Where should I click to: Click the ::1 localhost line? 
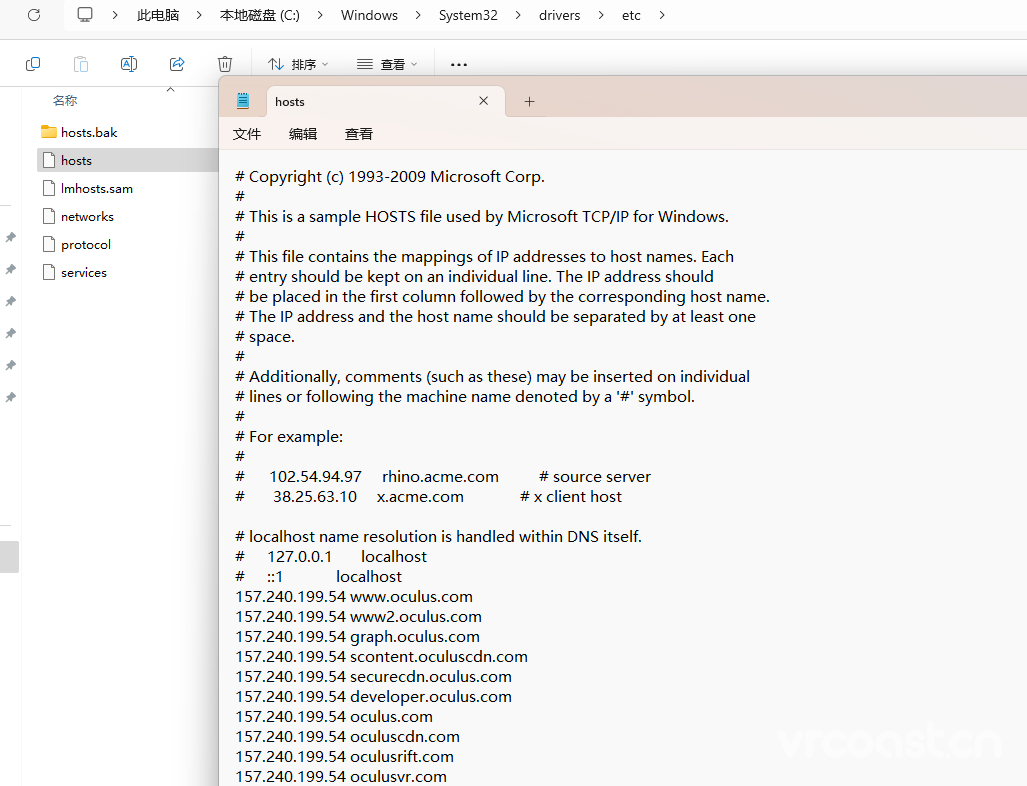pyautogui.click(x=318, y=576)
